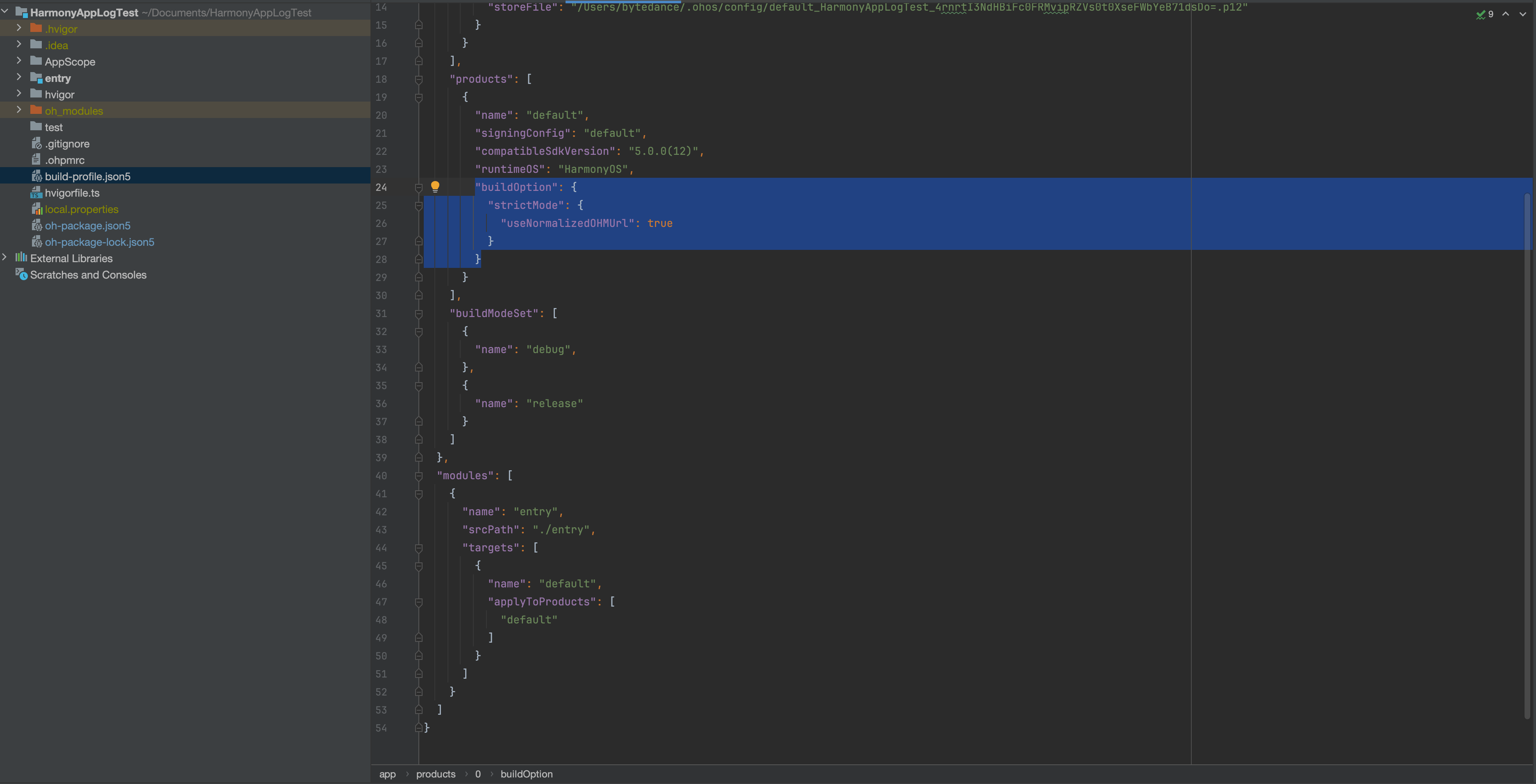Viewport: 1536px width, 784px height.
Task: Select oh-package-lock.json5 in project tree
Action: [185, 241]
